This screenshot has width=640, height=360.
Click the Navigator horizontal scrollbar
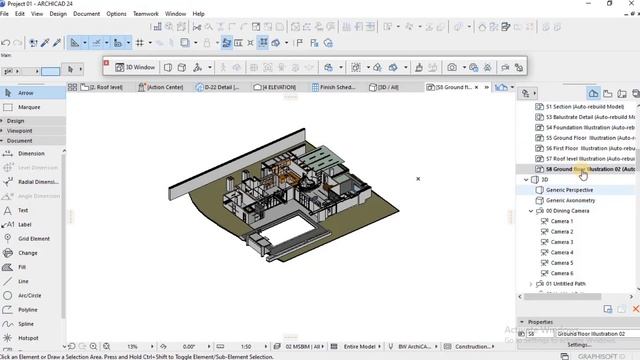click(562, 297)
